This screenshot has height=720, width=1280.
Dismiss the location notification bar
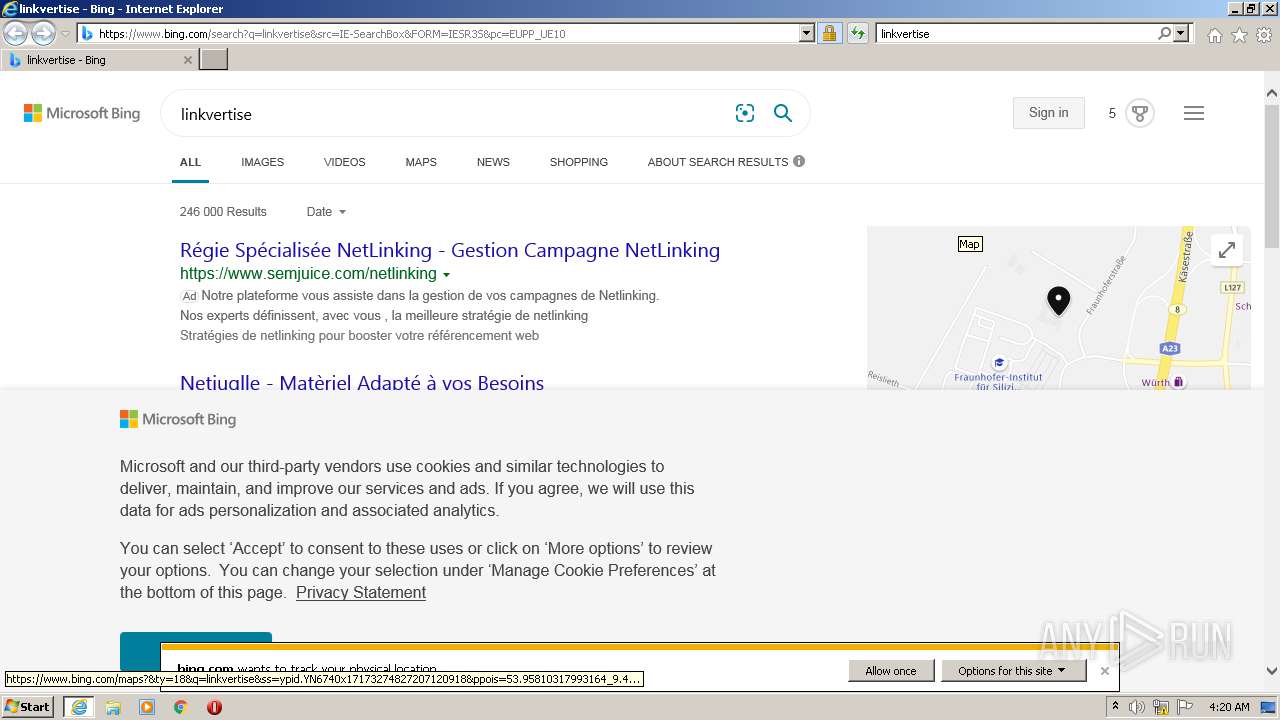[1104, 671]
